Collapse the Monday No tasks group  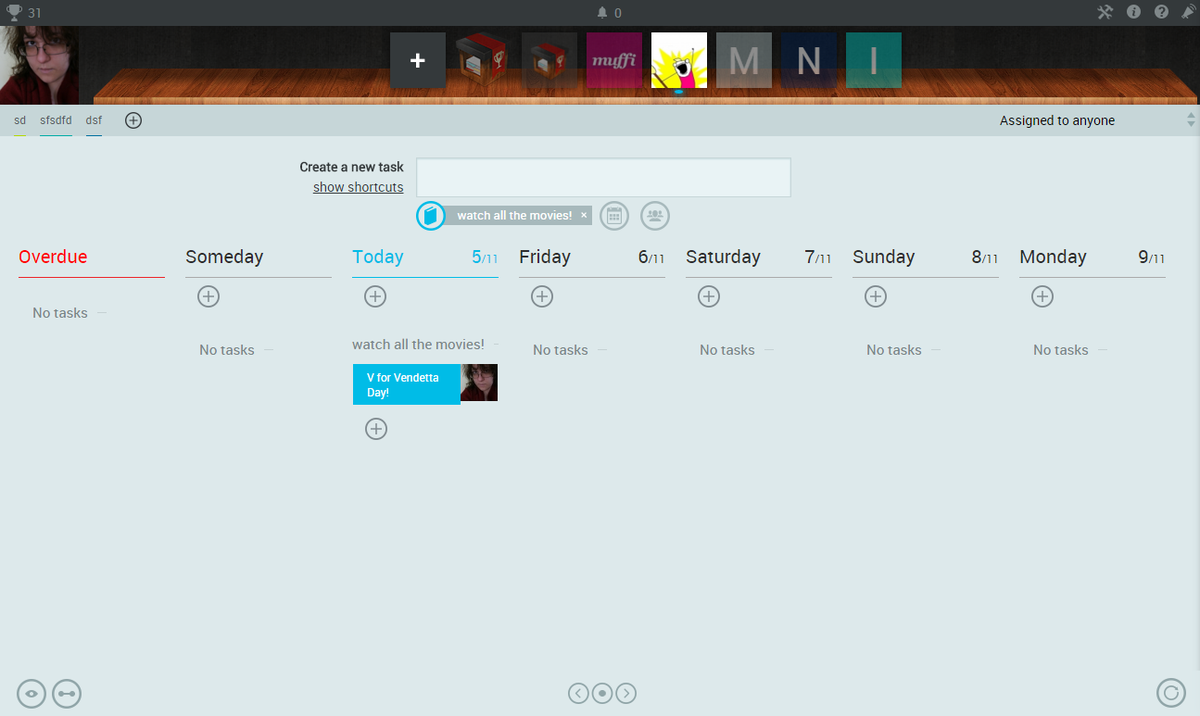click(x=1102, y=350)
